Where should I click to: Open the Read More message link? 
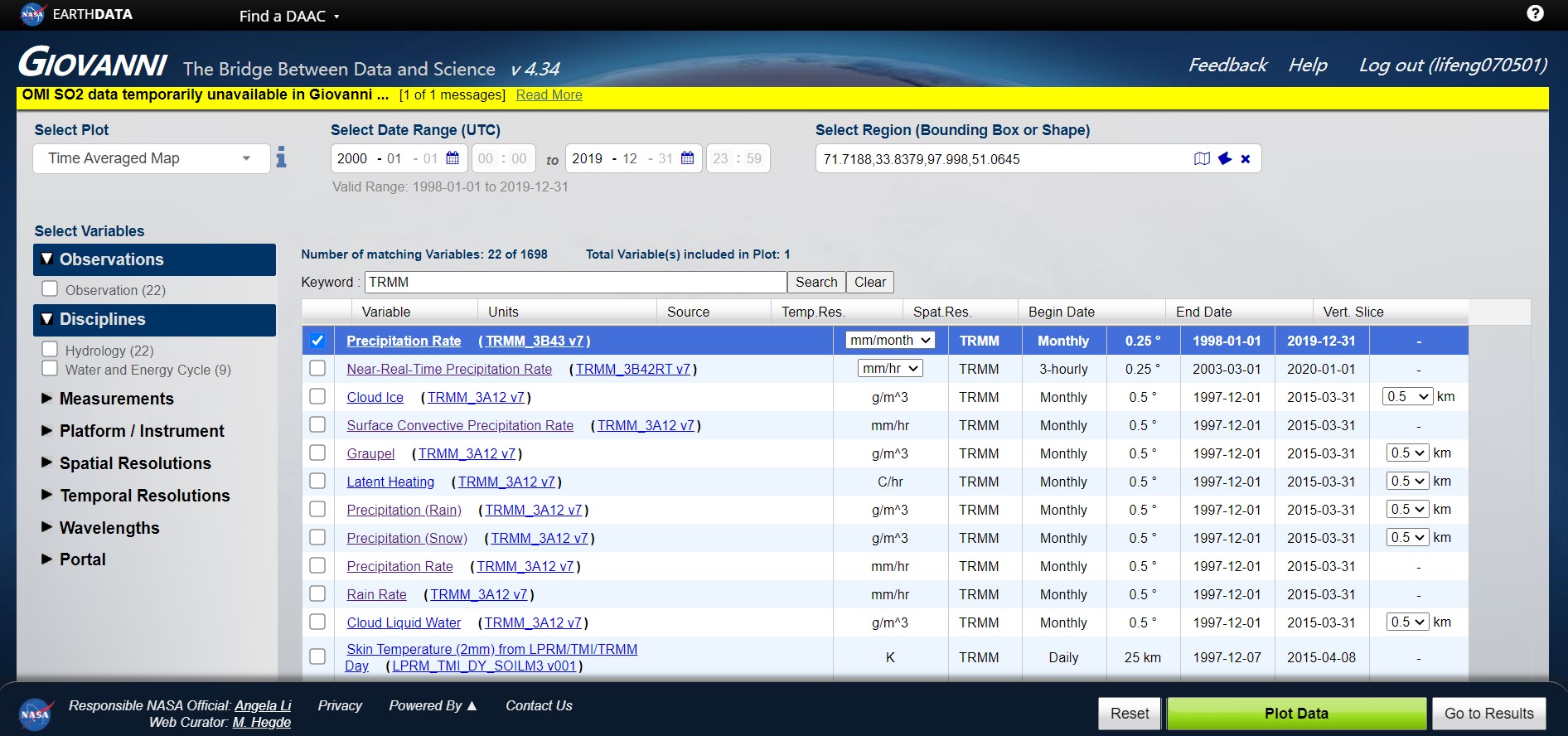(x=549, y=95)
